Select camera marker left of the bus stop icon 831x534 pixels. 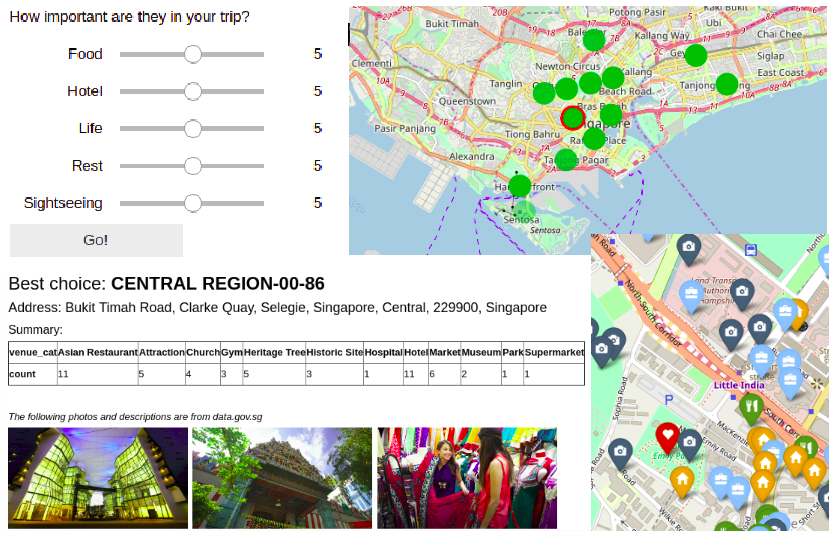688,247
